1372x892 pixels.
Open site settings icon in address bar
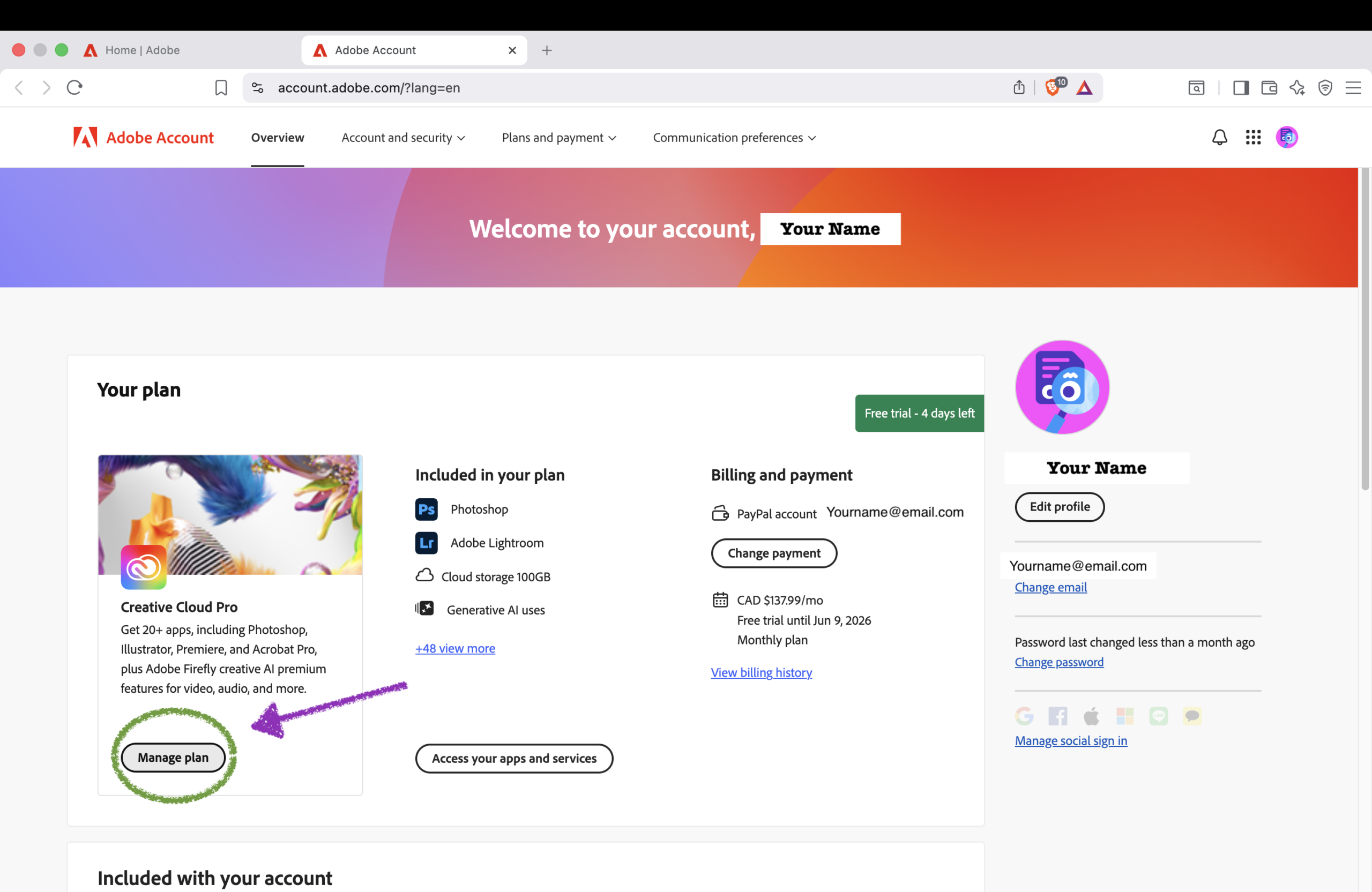tap(258, 87)
